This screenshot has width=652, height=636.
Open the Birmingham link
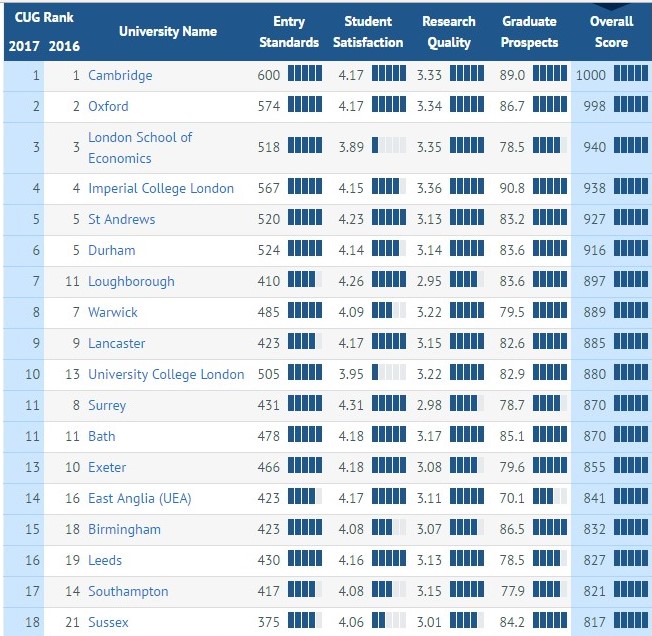pos(124,530)
